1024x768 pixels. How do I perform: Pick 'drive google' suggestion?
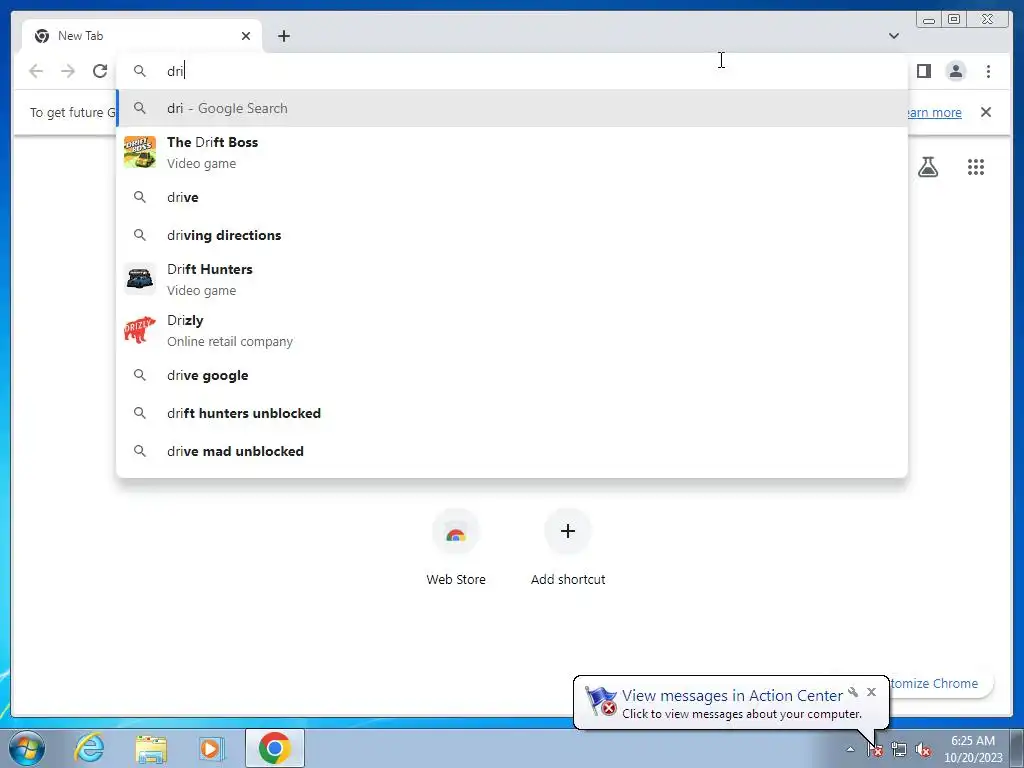(x=512, y=376)
